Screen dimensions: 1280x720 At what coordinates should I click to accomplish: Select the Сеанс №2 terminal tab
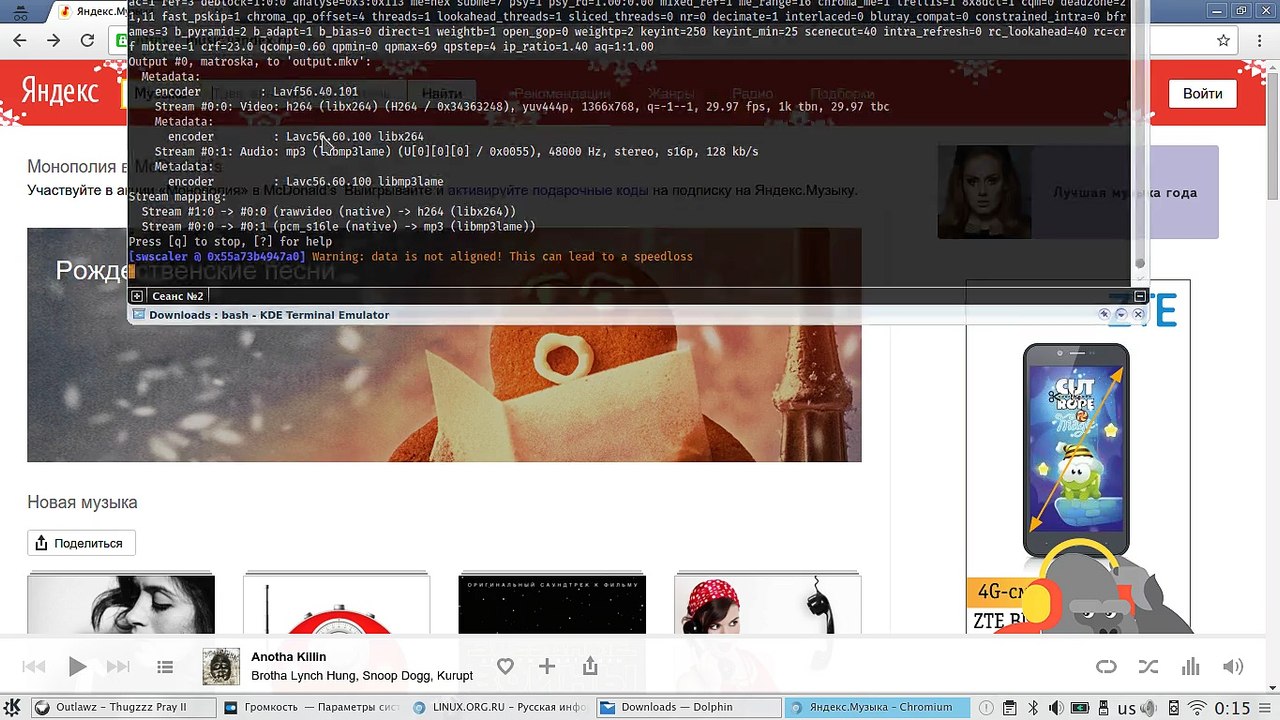click(177, 296)
